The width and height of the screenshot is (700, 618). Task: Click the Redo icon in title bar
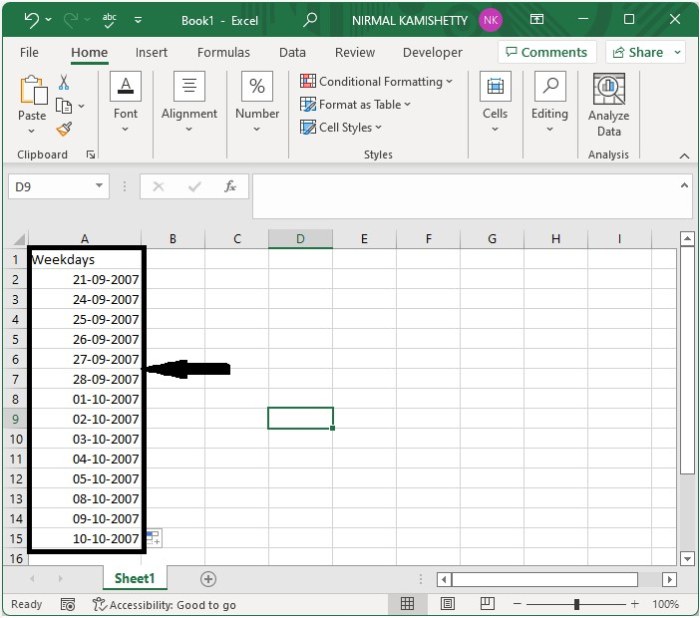tap(71, 20)
